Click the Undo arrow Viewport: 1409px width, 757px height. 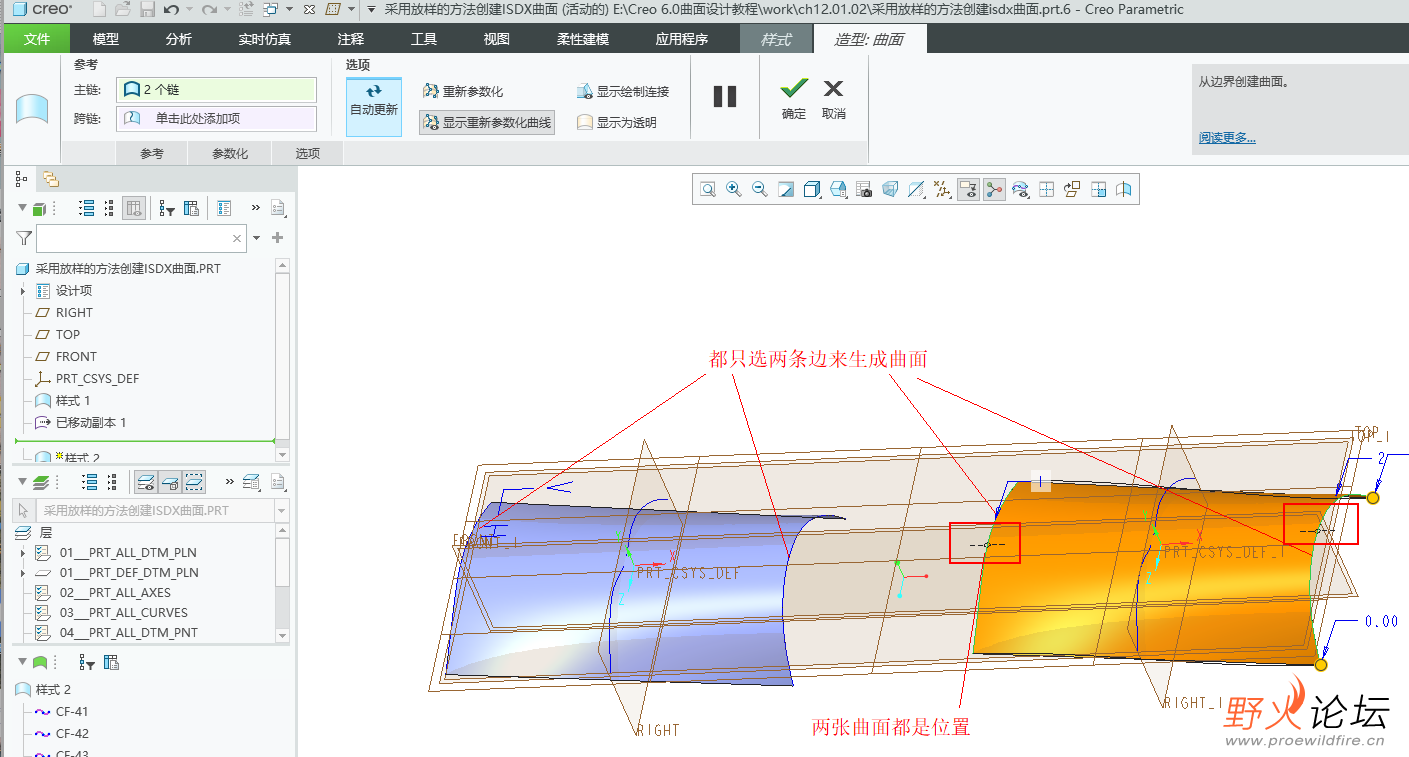pyautogui.click(x=171, y=10)
